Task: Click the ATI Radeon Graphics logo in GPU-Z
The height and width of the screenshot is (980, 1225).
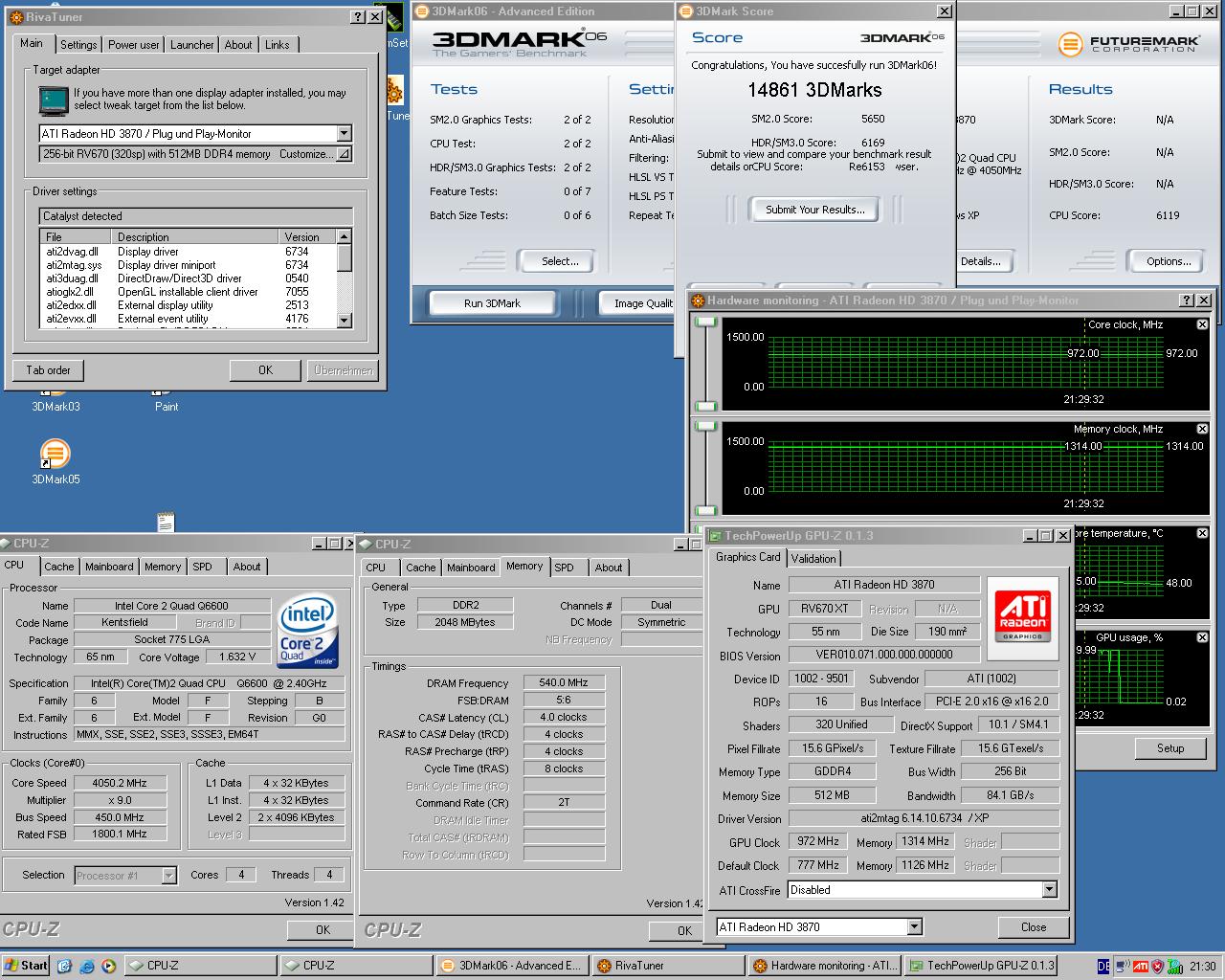Action: tap(1023, 618)
